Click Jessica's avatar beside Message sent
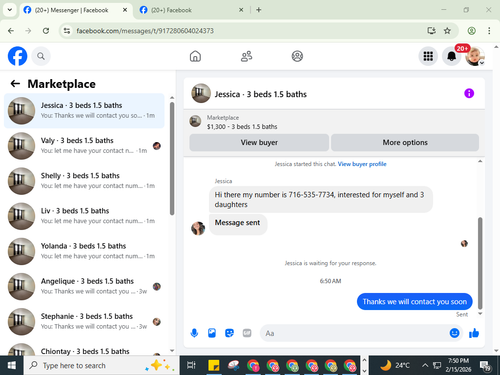The height and width of the screenshot is (375, 500). [198, 228]
